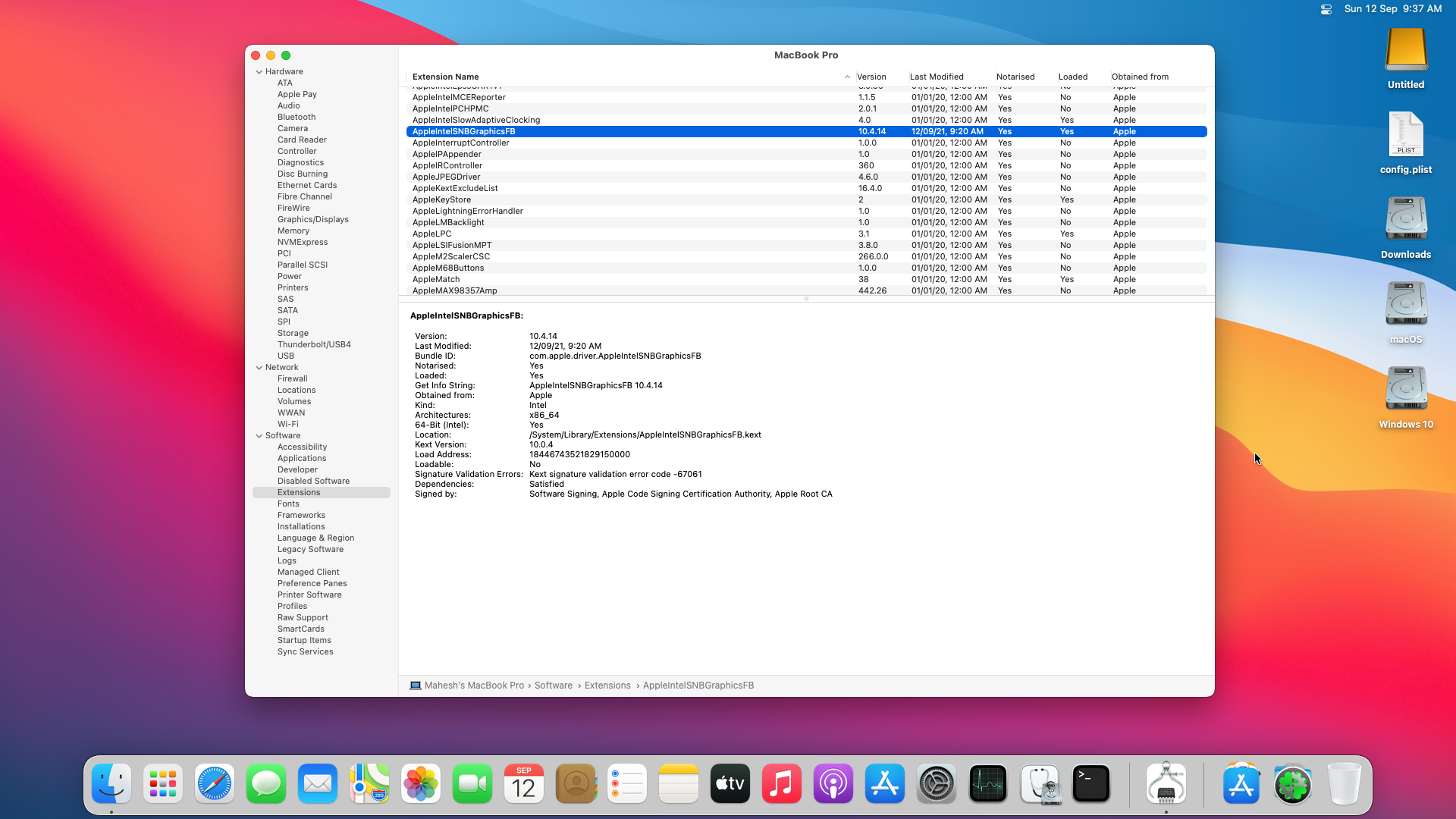Click the pane divider handle below list

click(806, 299)
